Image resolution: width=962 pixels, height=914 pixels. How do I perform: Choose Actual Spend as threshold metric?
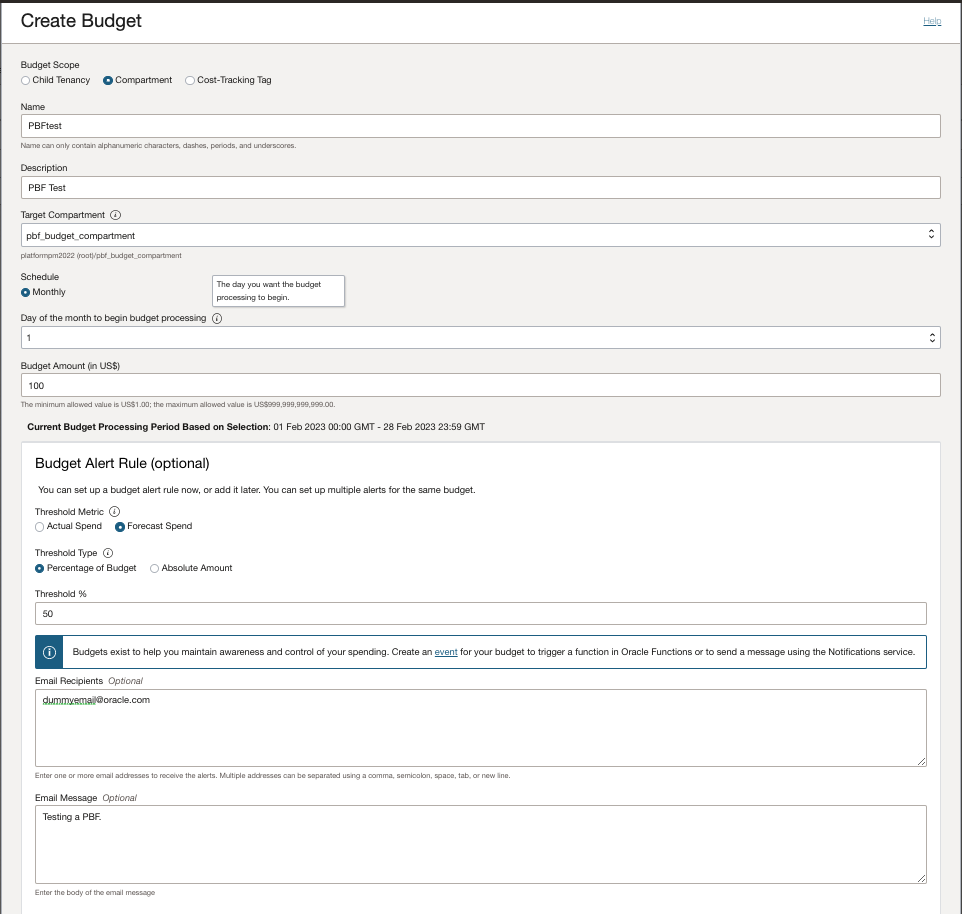[39, 527]
